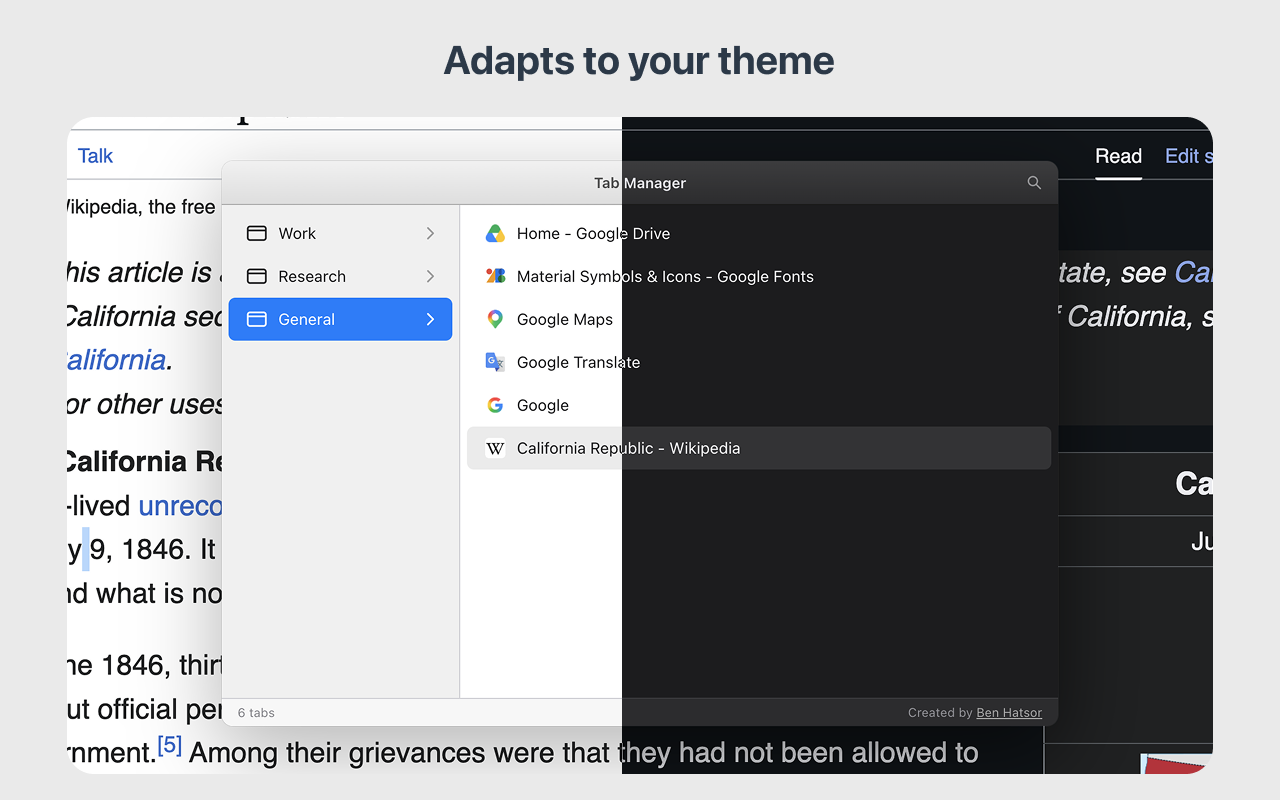Select California Republic - Wikipedia tab entry
This screenshot has height=800, width=1280.
(759, 448)
